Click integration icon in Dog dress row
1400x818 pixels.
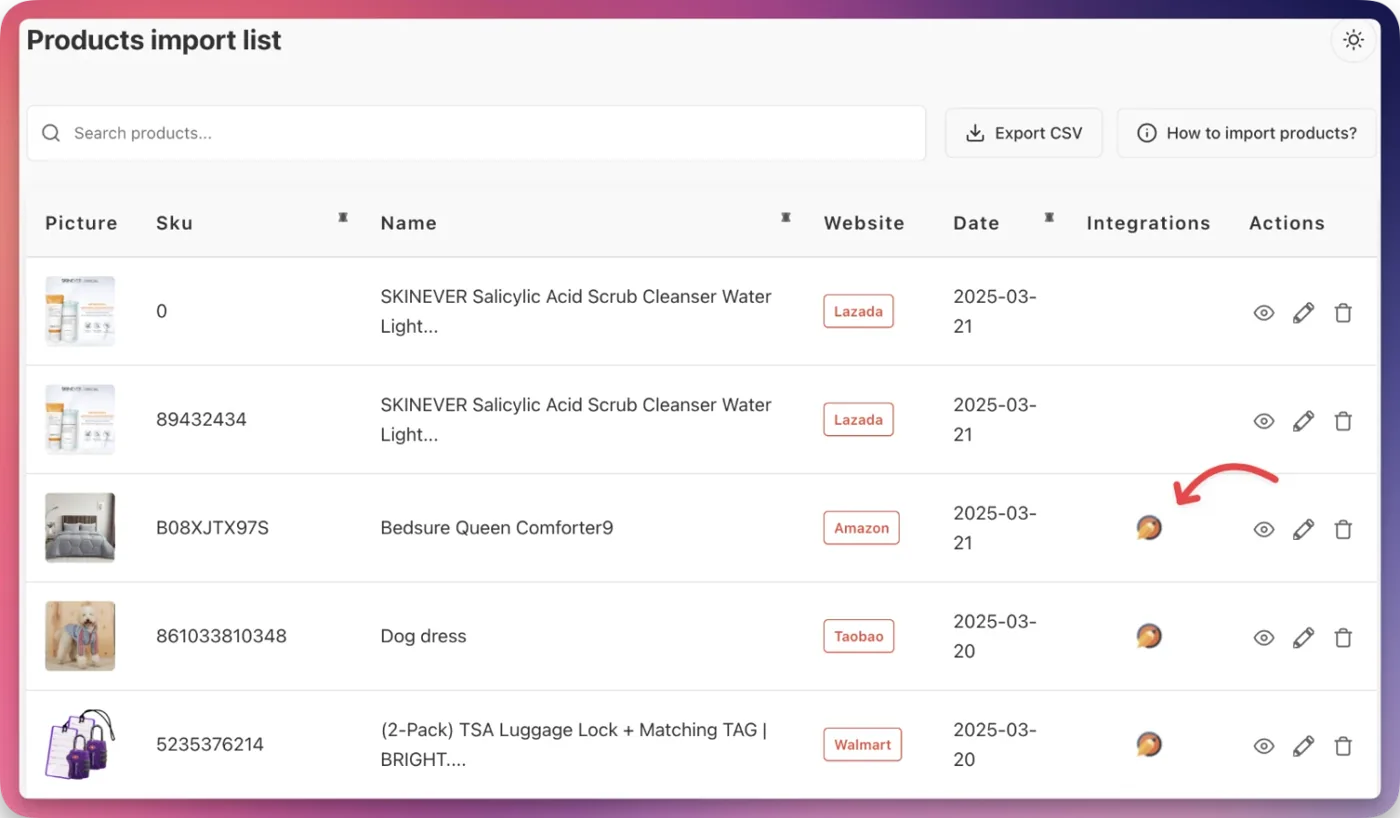point(1149,636)
